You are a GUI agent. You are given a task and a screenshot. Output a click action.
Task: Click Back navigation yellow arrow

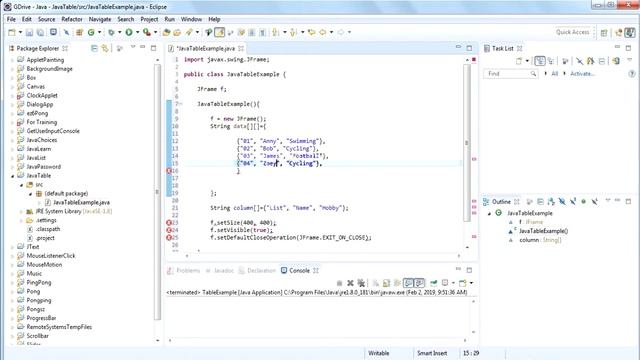coord(322,32)
